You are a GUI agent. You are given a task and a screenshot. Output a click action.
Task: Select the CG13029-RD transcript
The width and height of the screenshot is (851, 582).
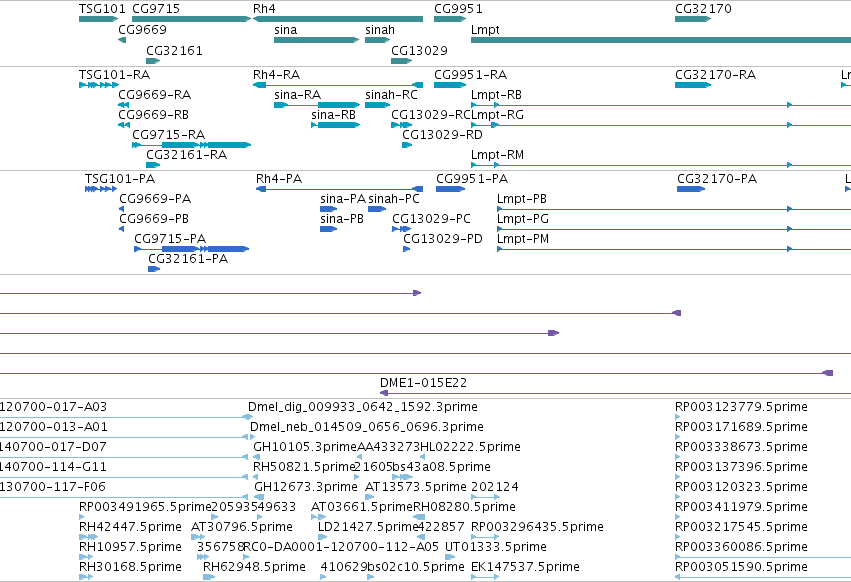407,146
